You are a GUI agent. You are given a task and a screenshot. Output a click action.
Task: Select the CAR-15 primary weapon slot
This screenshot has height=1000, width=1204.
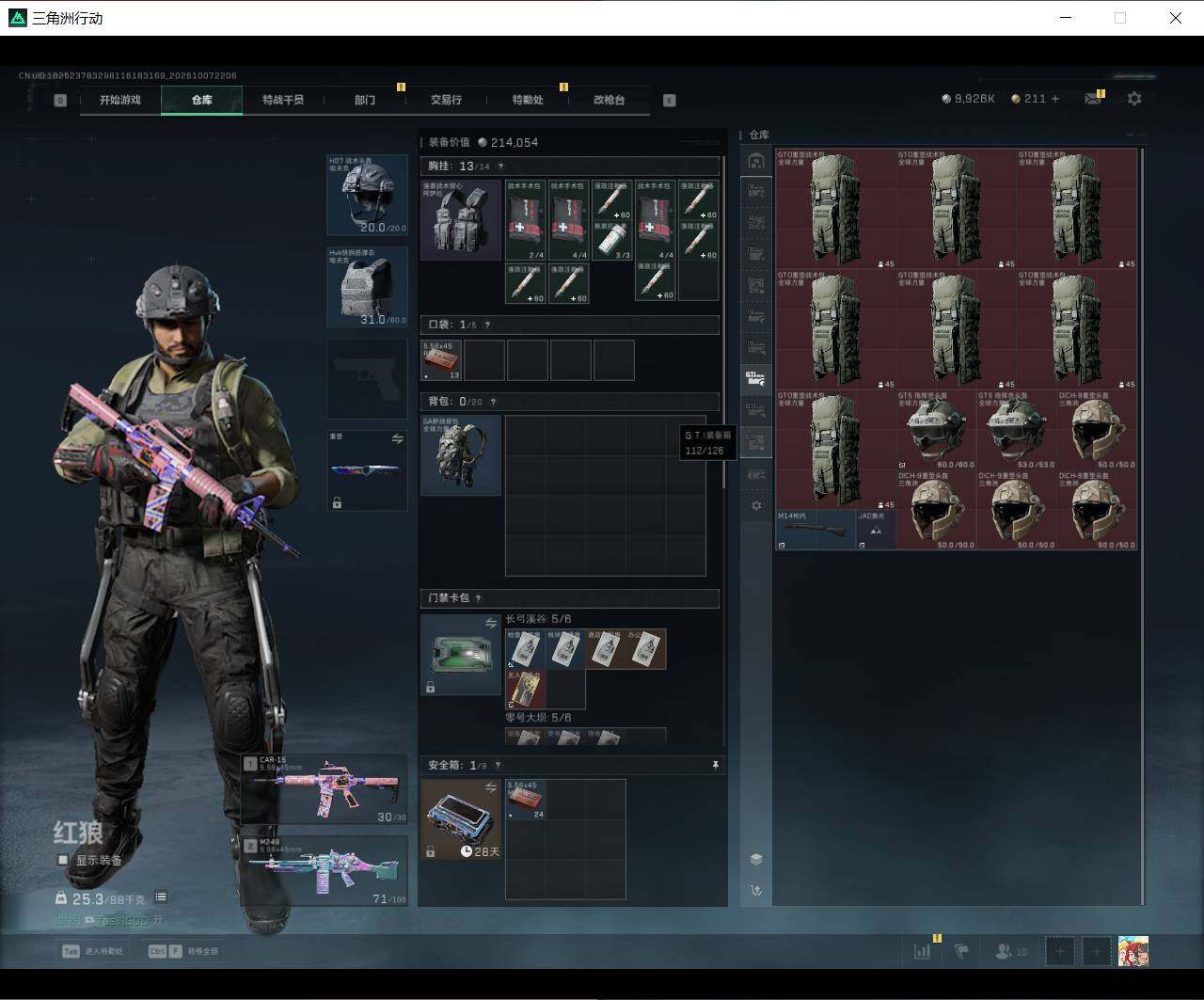pos(325,789)
